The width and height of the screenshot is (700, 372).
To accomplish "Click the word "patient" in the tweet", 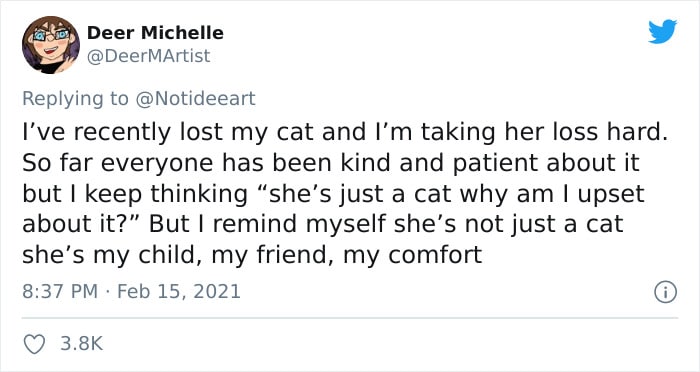I will tap(496, 165).
